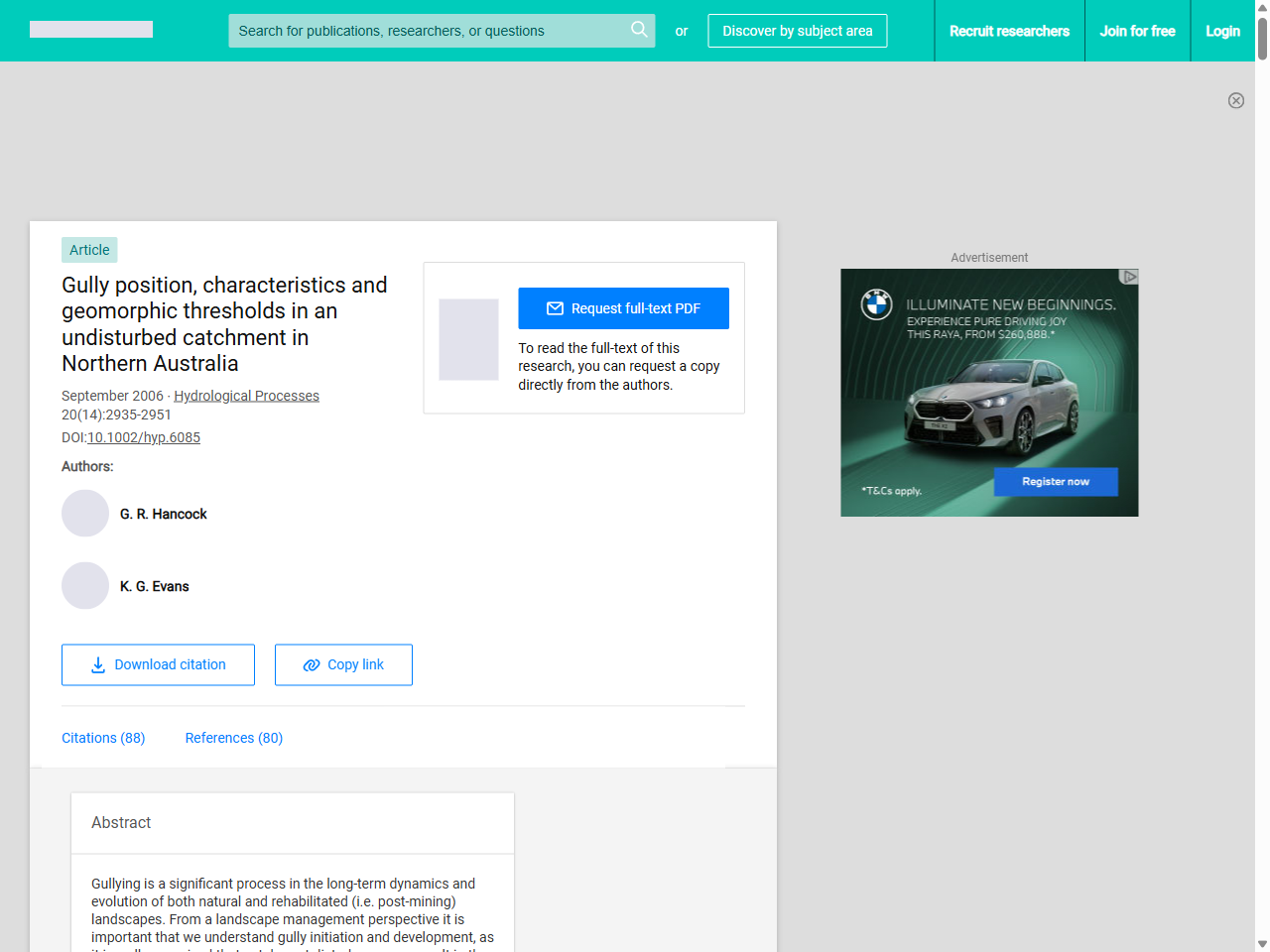The width and height of the screenshot is (1270, 952).
Task: Click the publication preview thumbnail
Action: 468,339
